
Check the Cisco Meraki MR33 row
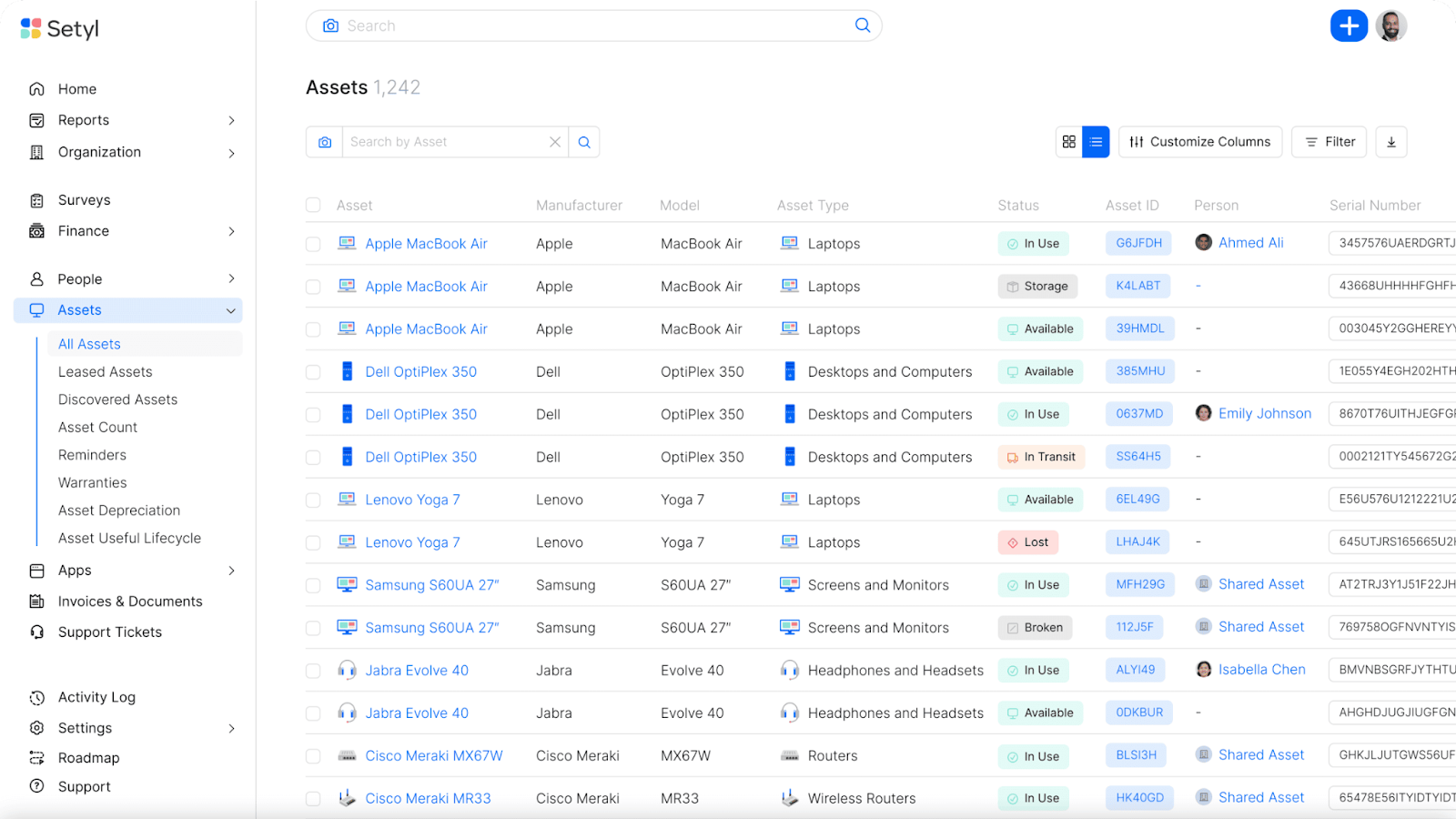click(313, 799)
